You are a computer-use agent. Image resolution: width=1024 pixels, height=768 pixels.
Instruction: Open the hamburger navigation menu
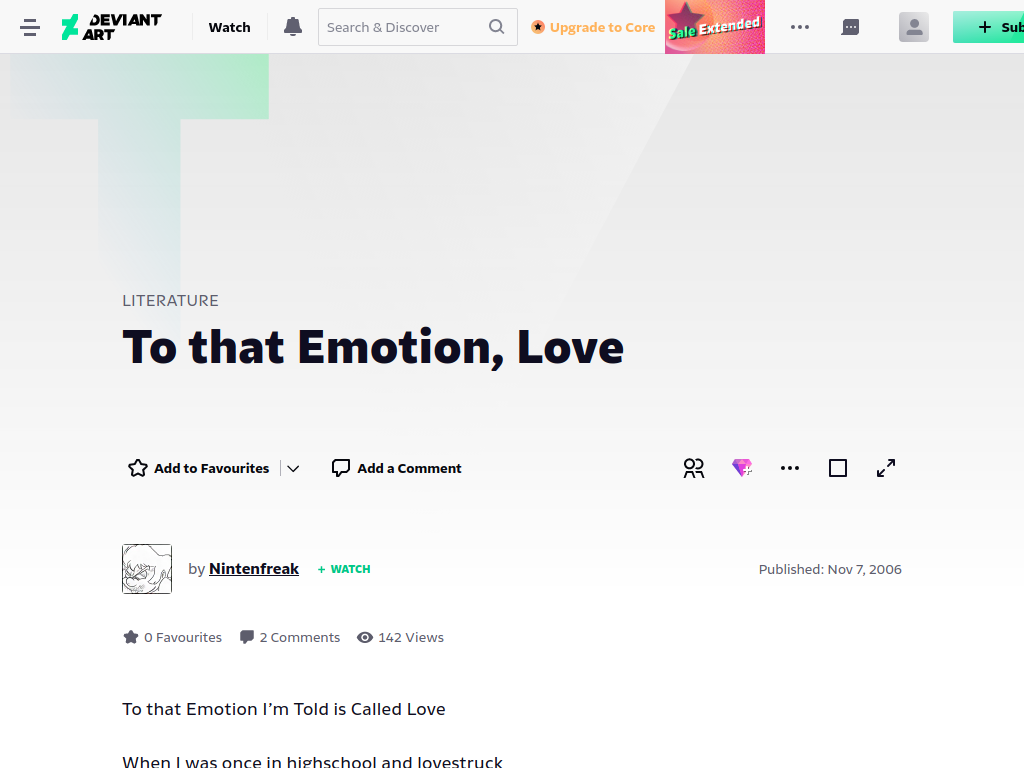click(x=30, y=27)
